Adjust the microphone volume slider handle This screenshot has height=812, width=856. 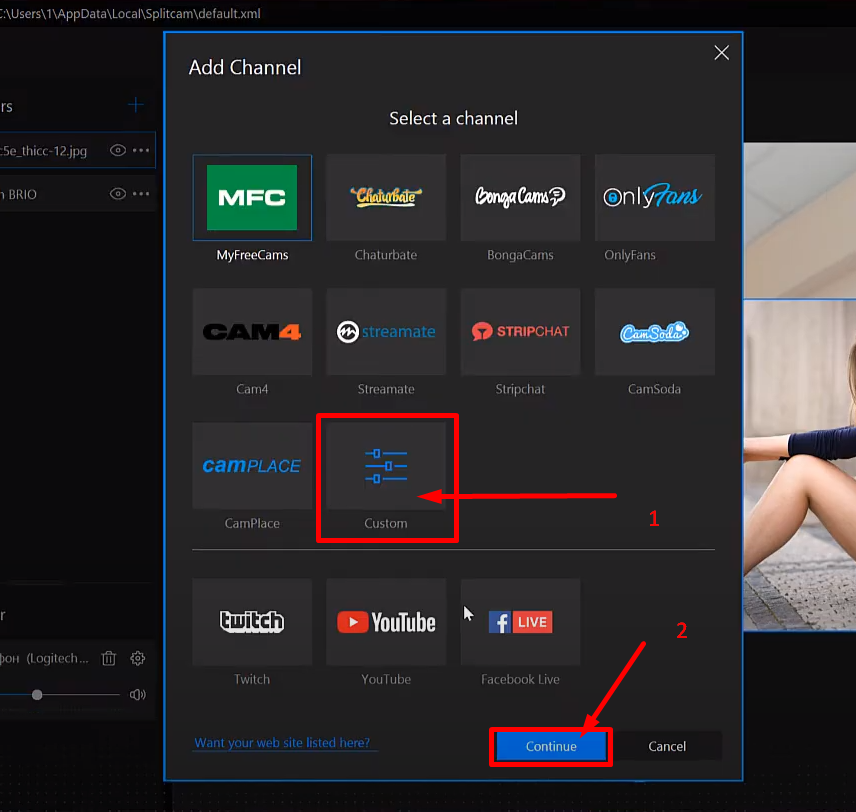(37, 695)
